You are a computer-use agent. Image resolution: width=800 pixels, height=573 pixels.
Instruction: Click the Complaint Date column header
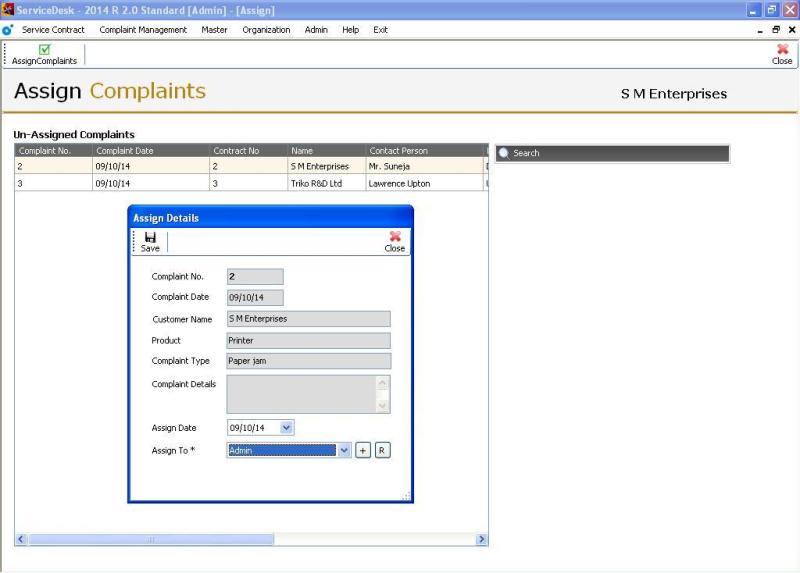click(x=151, y=151)
